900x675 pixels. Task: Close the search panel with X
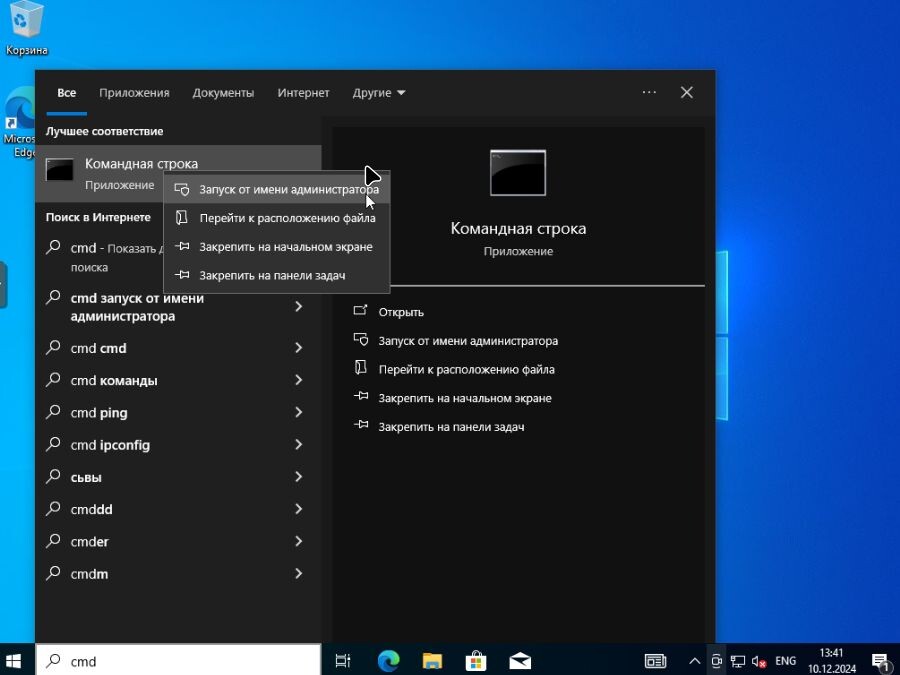click(686, 92)
